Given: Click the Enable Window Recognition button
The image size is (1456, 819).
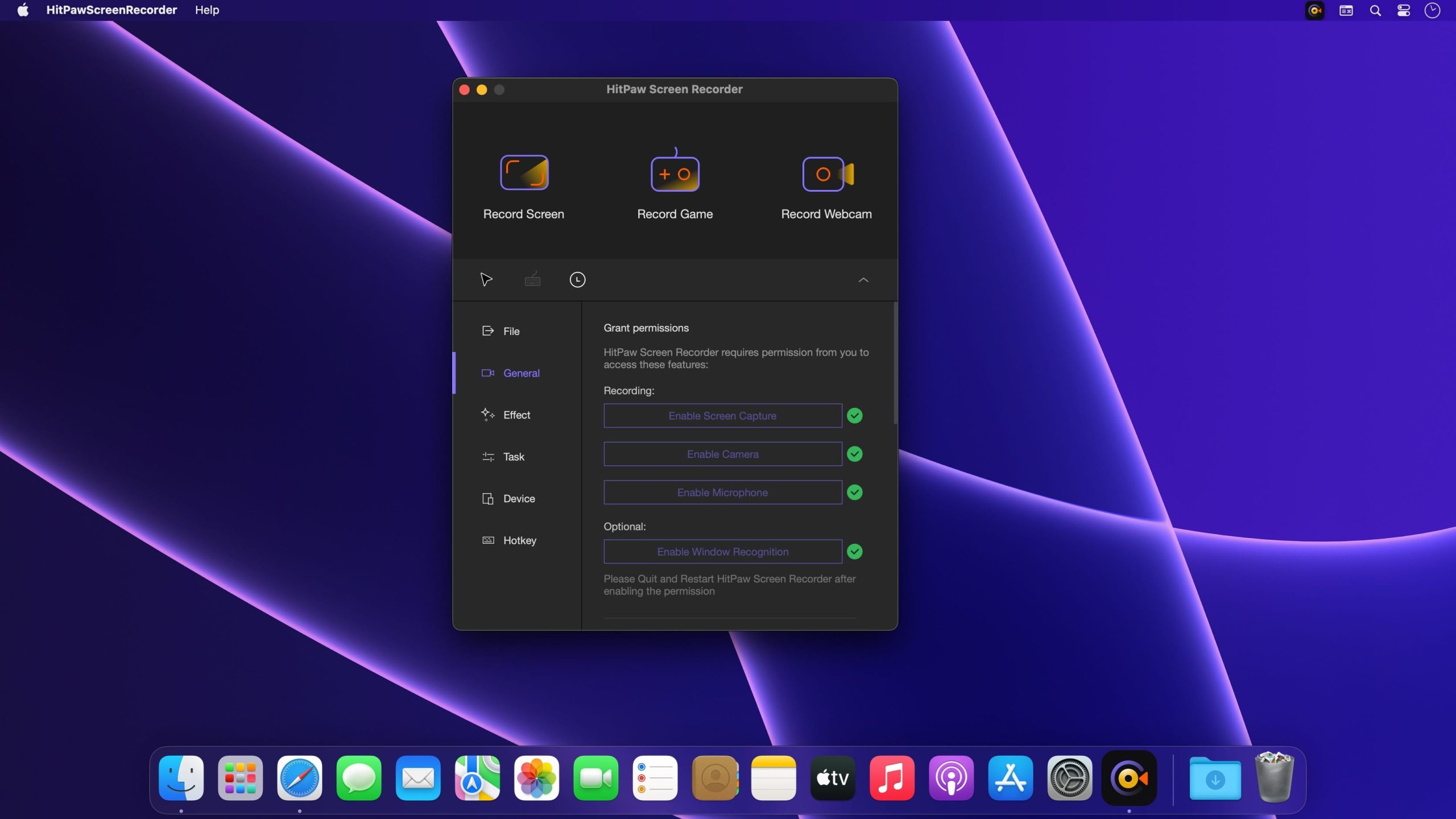Looking at the screenshot, I should [x=722, y=551].
